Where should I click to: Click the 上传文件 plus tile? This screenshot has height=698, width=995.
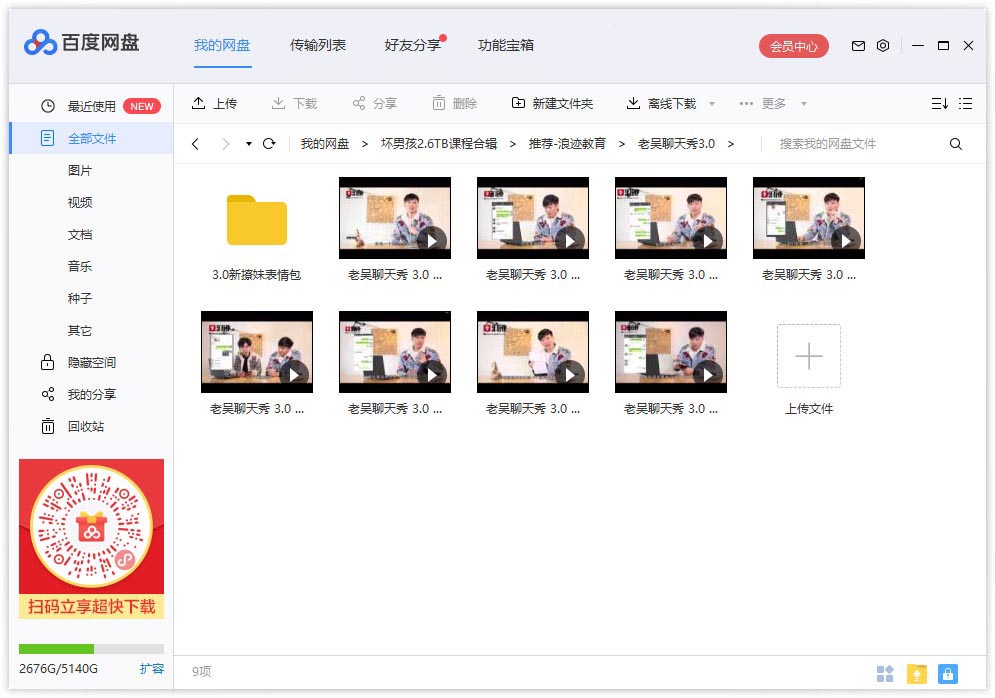808,357
